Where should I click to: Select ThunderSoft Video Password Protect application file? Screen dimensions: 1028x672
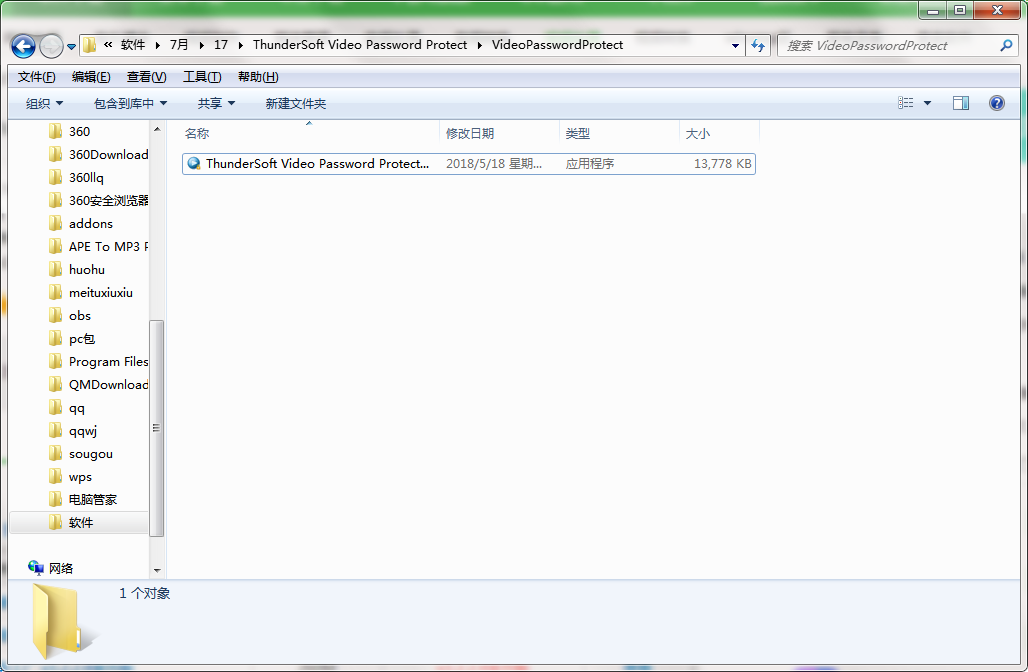(x=469, y=164)
